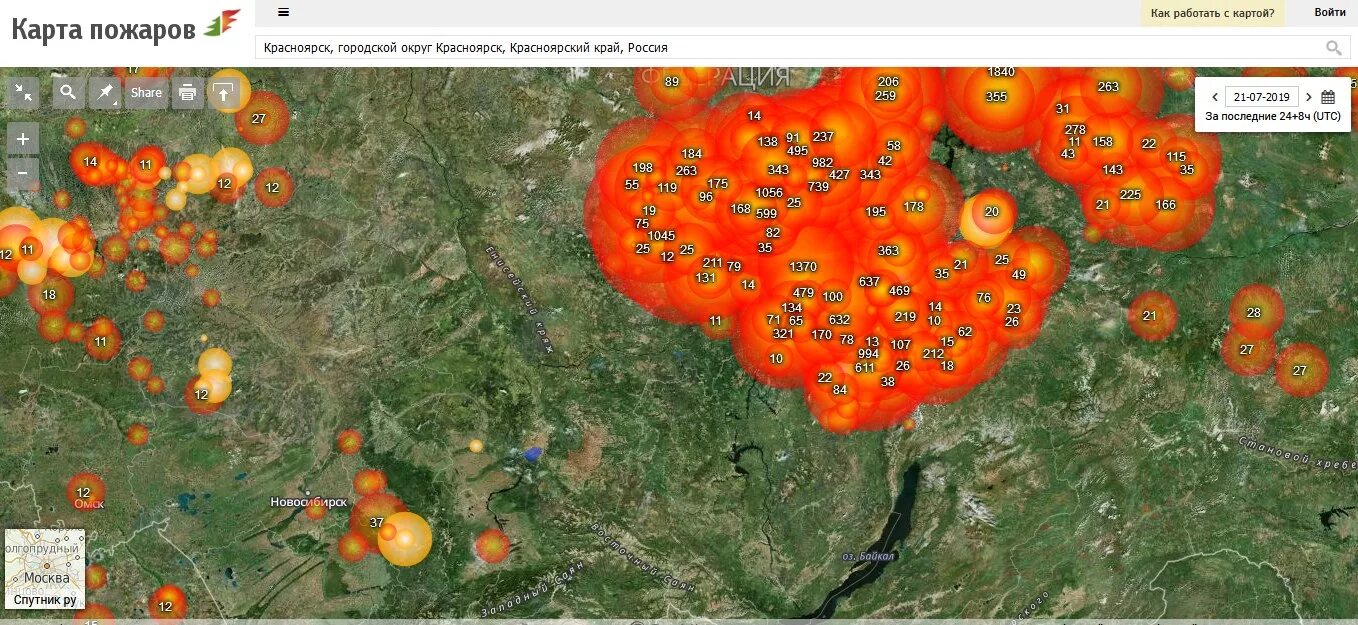
Task: Select the fire cluster labeled 994
Action: 868,354
